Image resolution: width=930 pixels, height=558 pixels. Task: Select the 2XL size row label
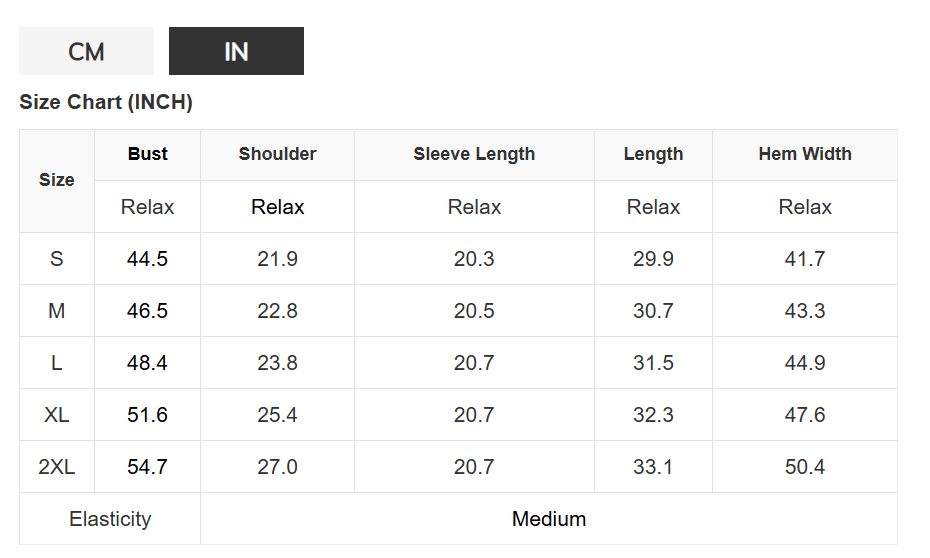(x=57, y=467)
